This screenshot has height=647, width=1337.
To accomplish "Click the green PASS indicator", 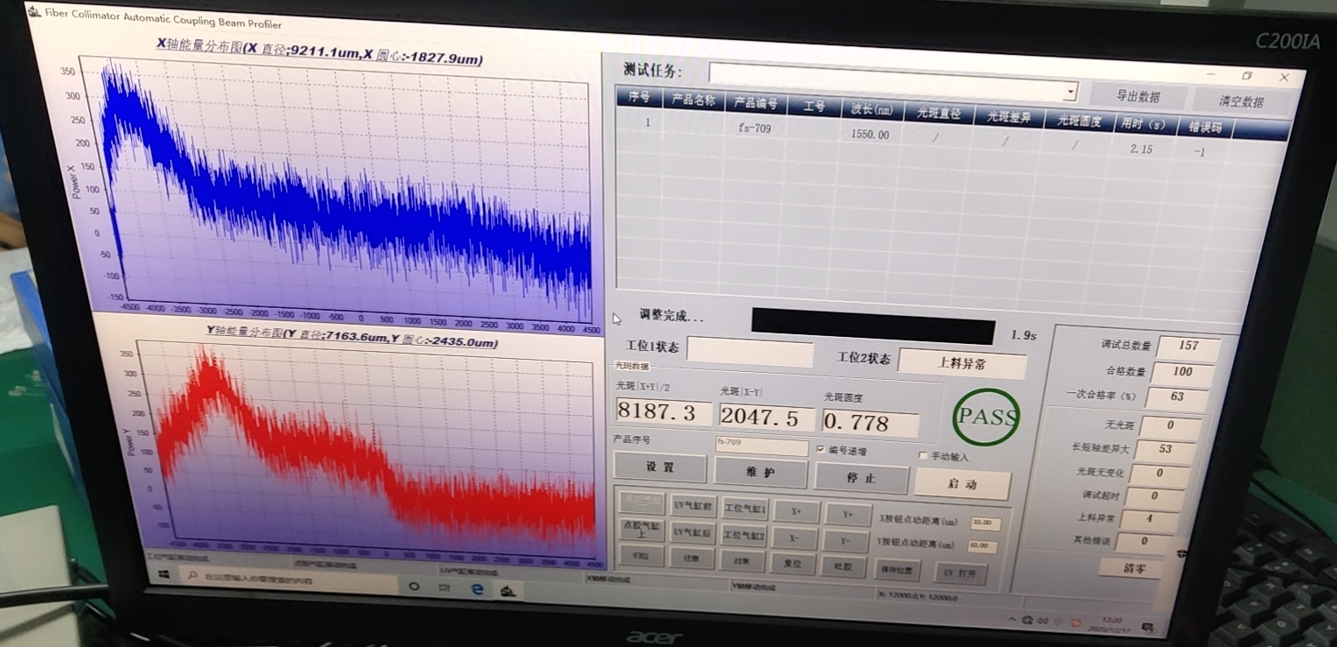I will click(987, 417).
